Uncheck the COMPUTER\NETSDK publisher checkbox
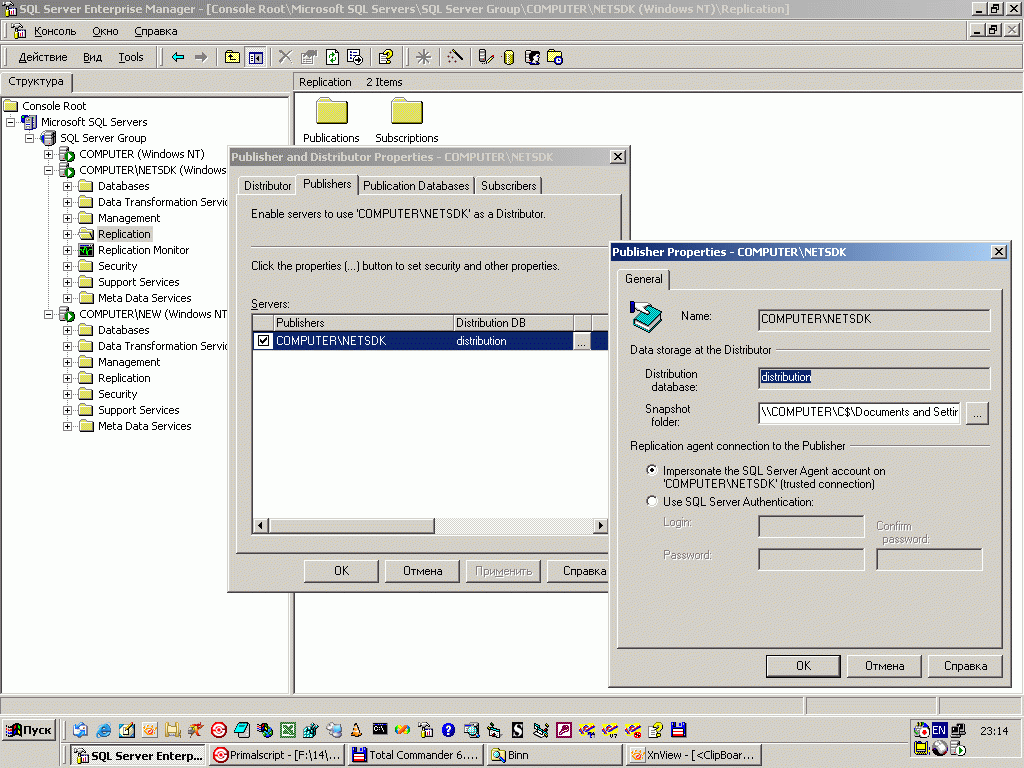This screenshot has width=1024, height=768. (x=263, y=341)
